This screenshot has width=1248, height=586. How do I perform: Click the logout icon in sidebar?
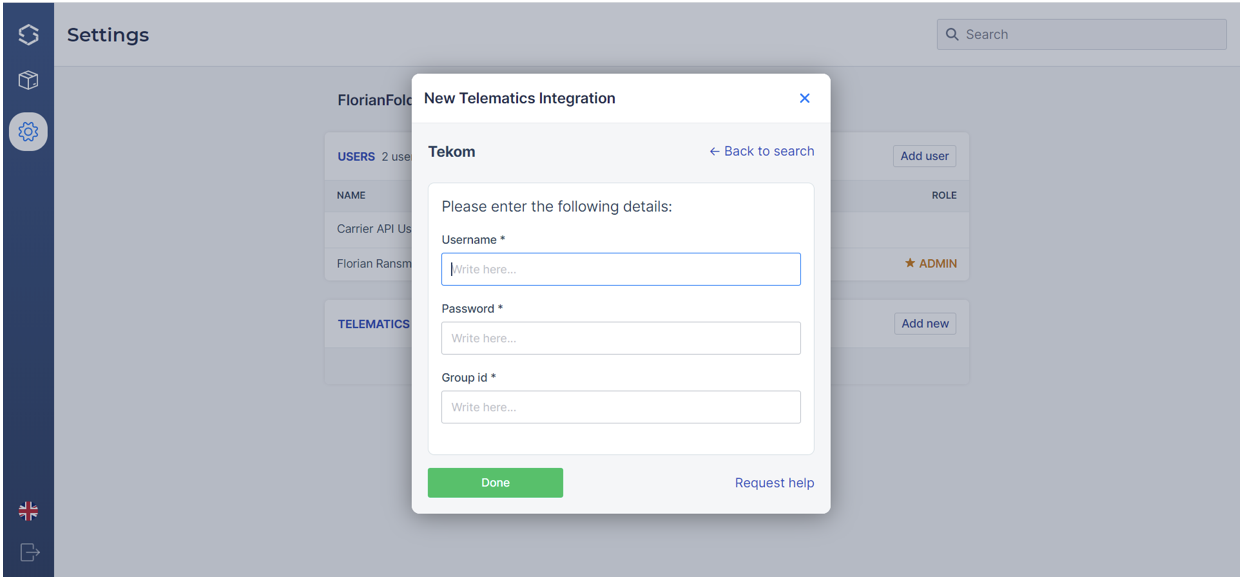point(29,552)
